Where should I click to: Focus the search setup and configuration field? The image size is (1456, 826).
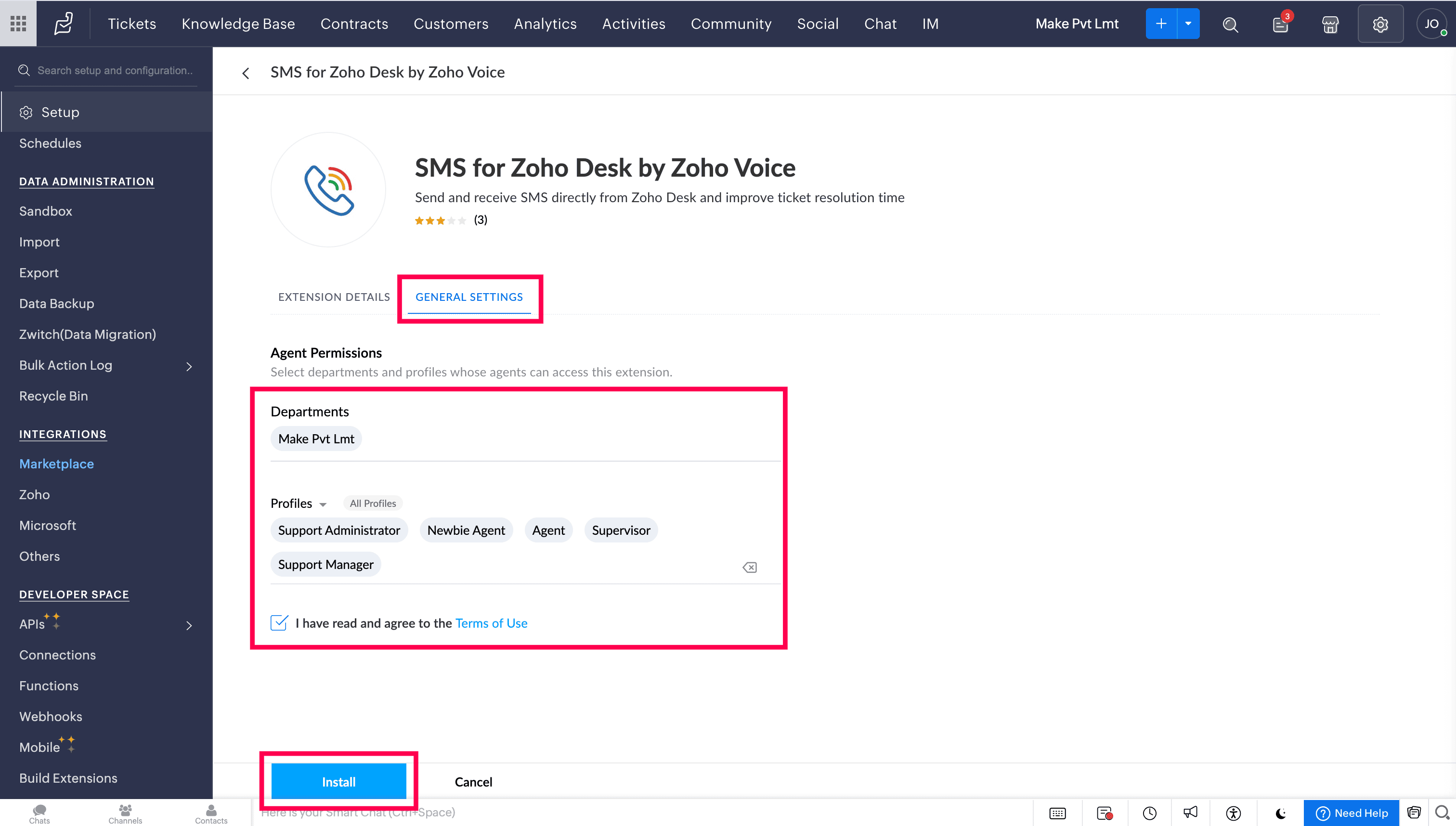coord(115,70)
